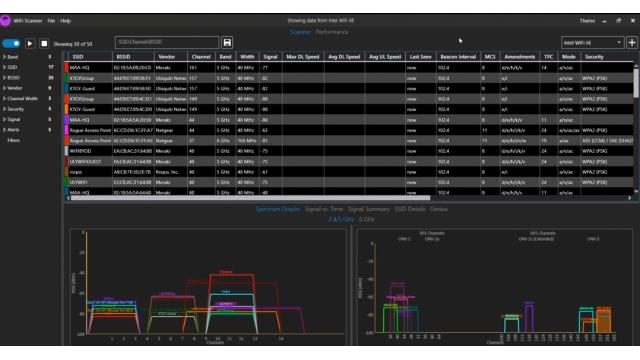Open the Help menu
Viewport: 640px width, 360px height.
[65, 21]
